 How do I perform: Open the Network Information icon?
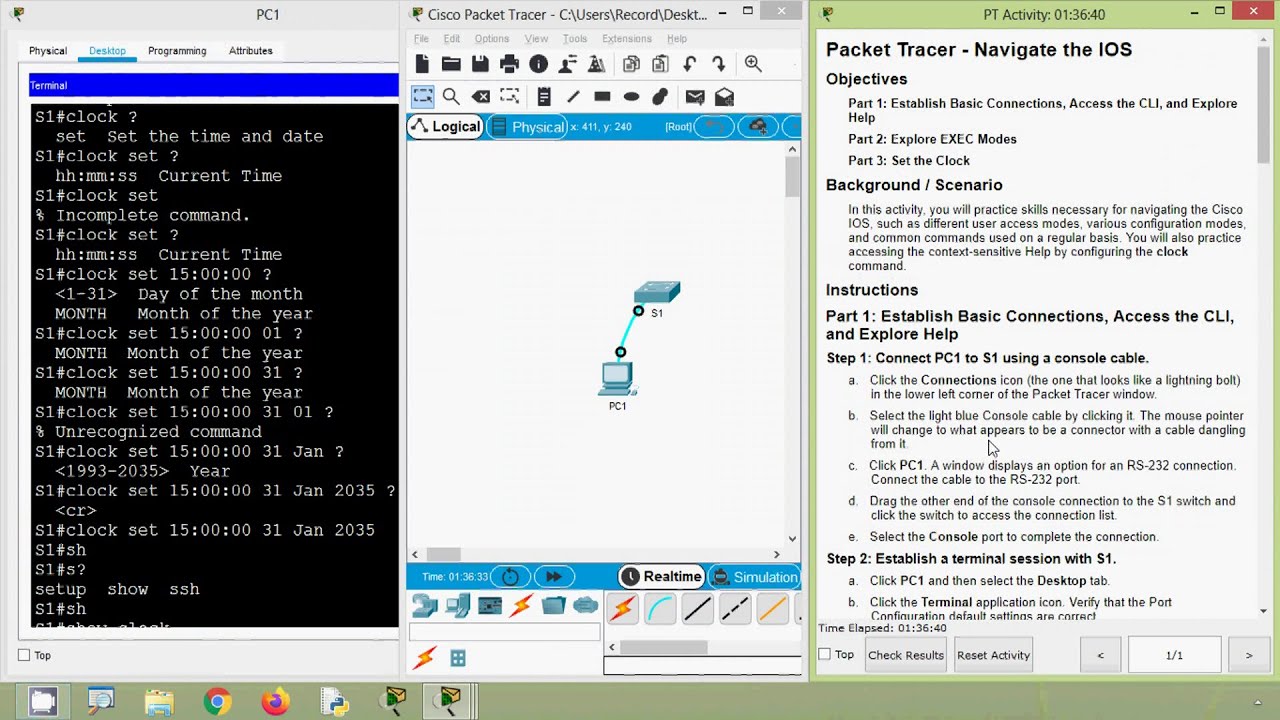538,64
